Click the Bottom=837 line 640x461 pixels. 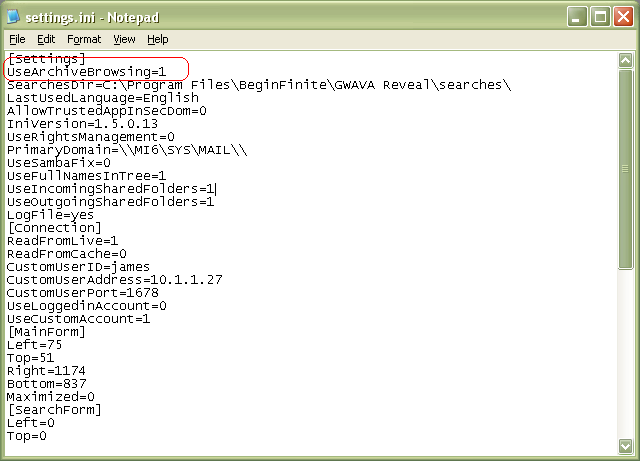(x=47, y=384)
